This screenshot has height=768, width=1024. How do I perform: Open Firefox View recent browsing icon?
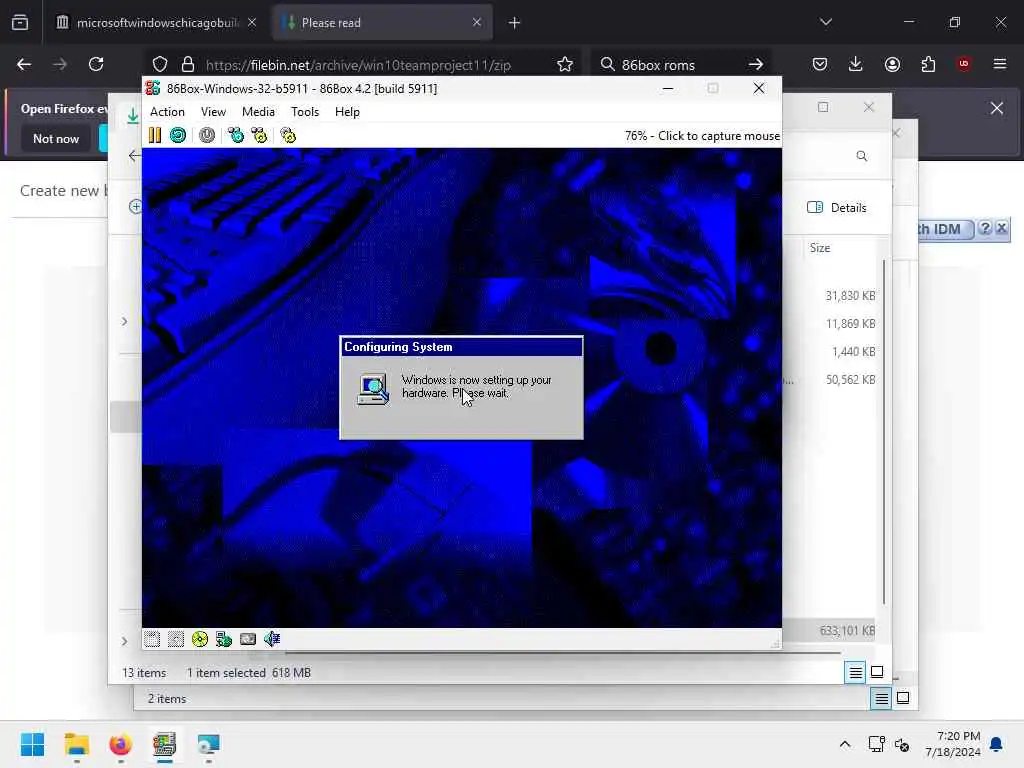20,22
